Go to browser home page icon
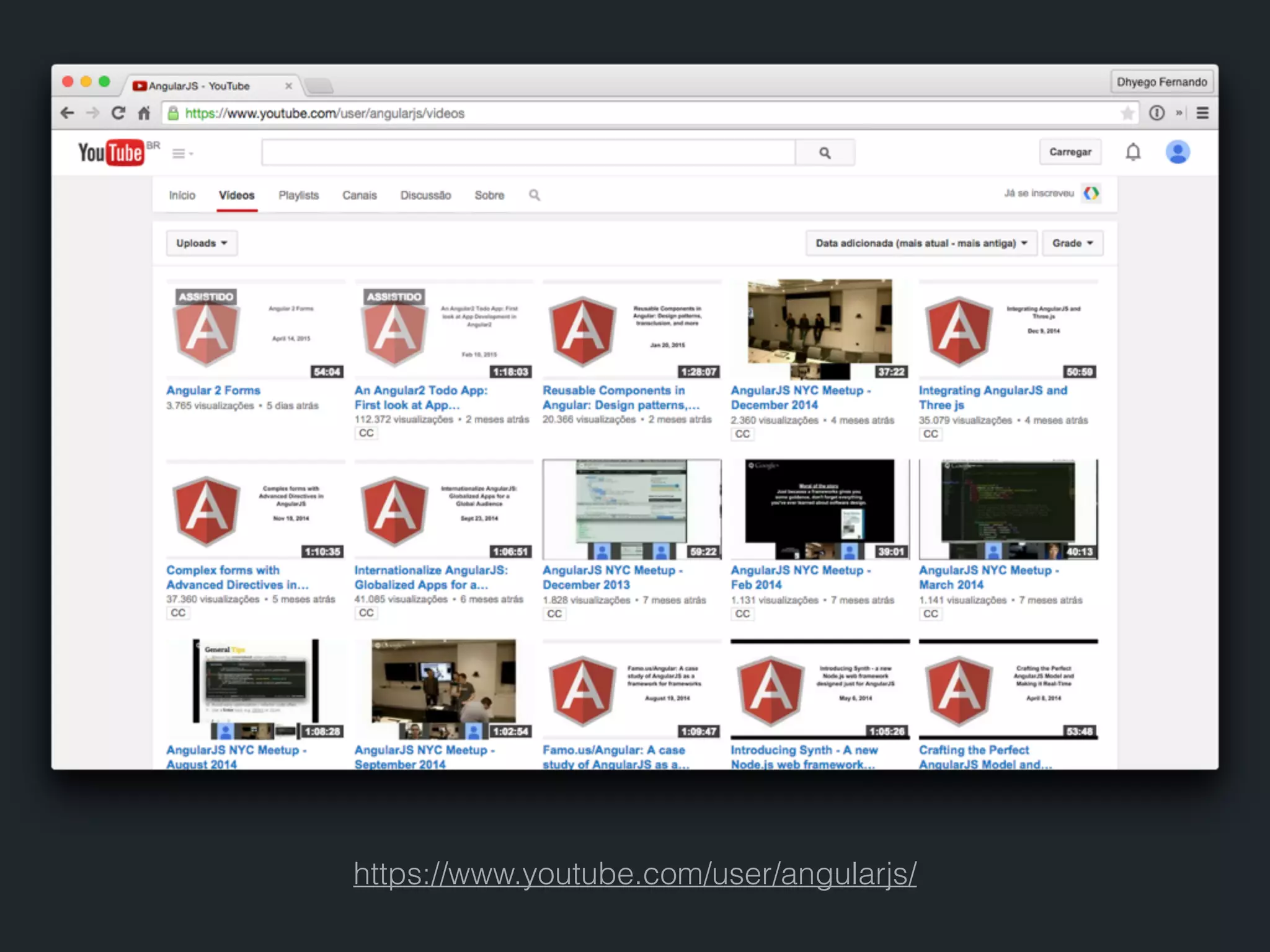 (144, 113)
